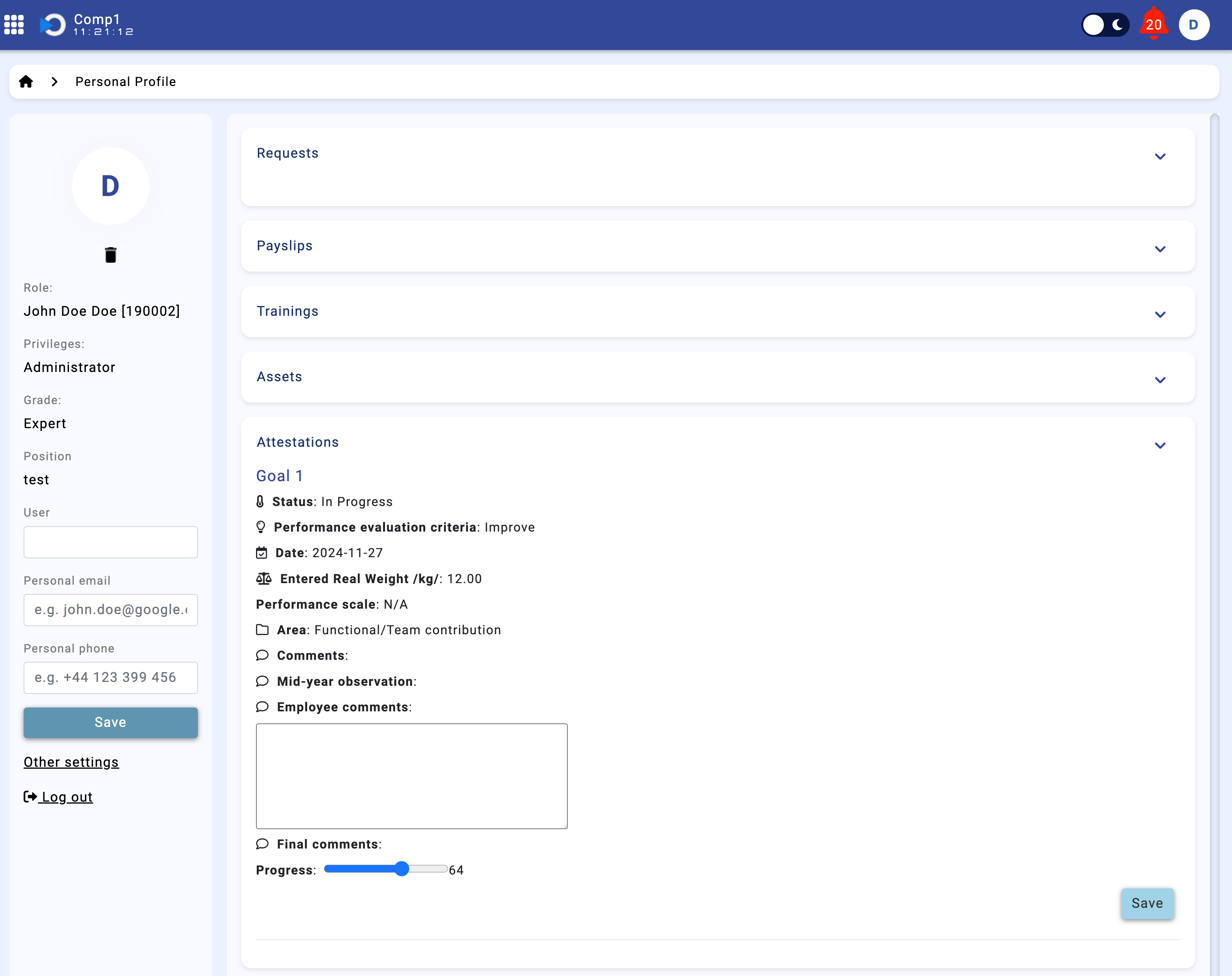Select Personal Profile breadcrumb
The width and height of the screenshot is (1232, 976).
pos(125,82)
